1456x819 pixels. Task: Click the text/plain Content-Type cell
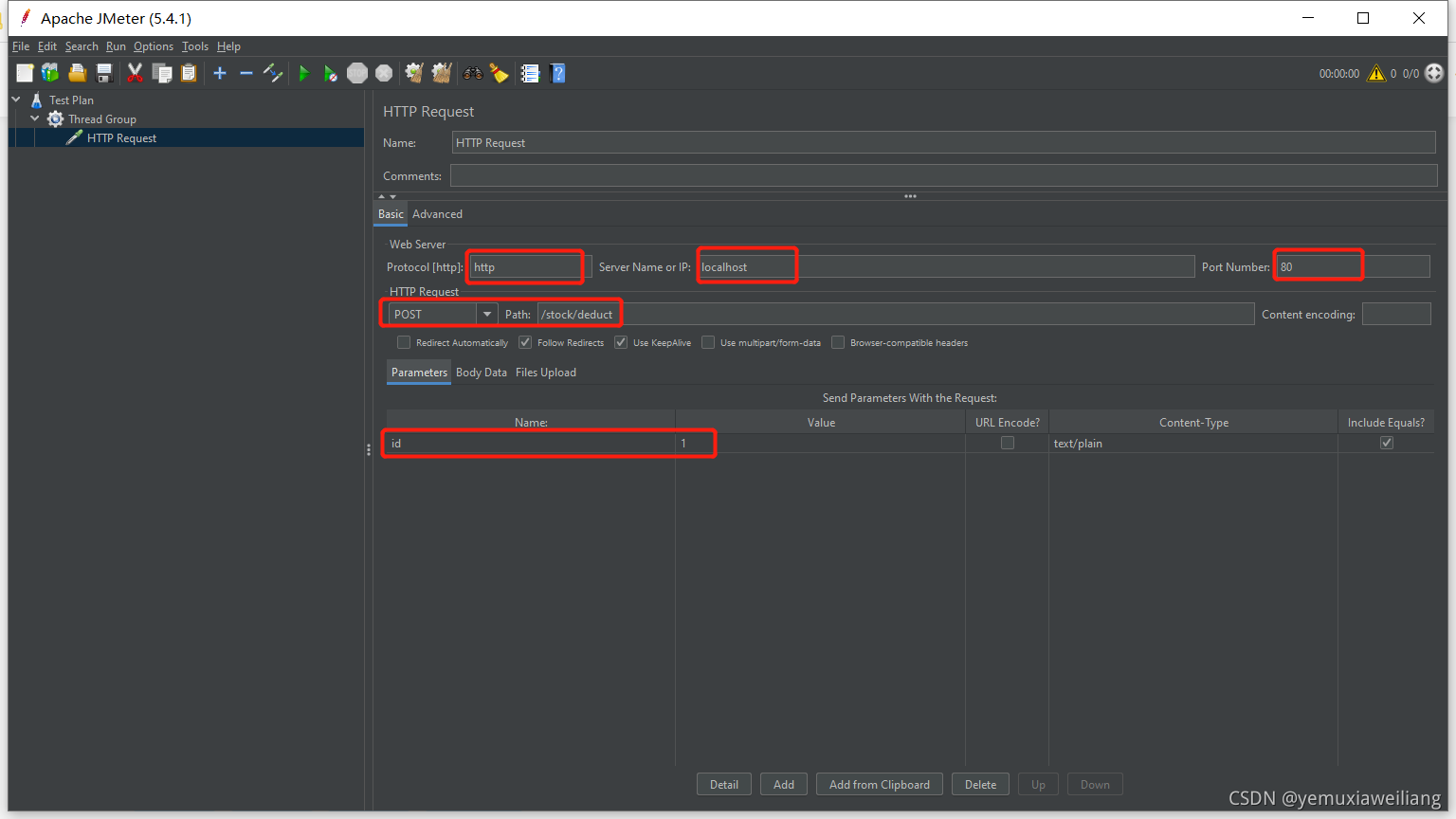1192,443
